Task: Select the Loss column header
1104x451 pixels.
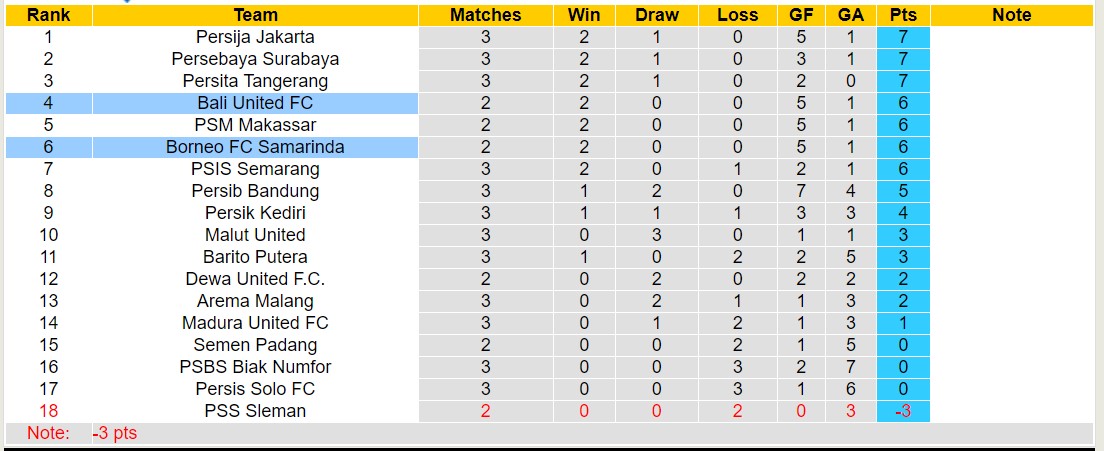Action: pos(738,15)
